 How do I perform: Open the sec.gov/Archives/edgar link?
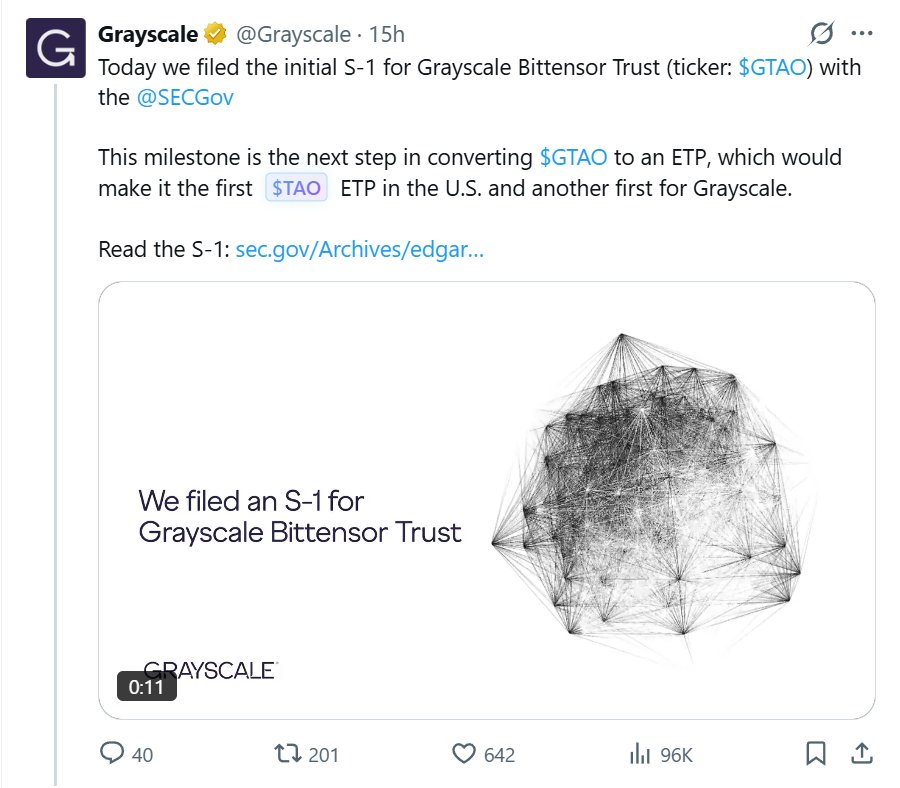click(360, 249)
